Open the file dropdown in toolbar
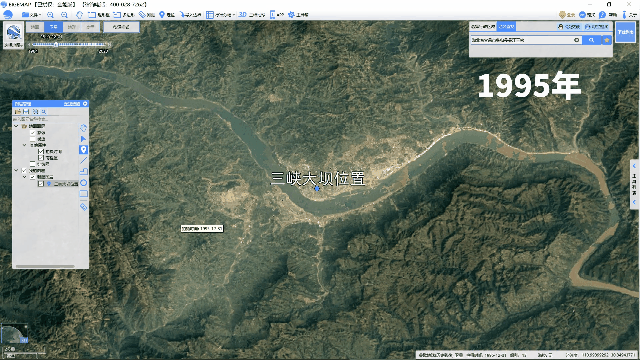 [31, 15]
